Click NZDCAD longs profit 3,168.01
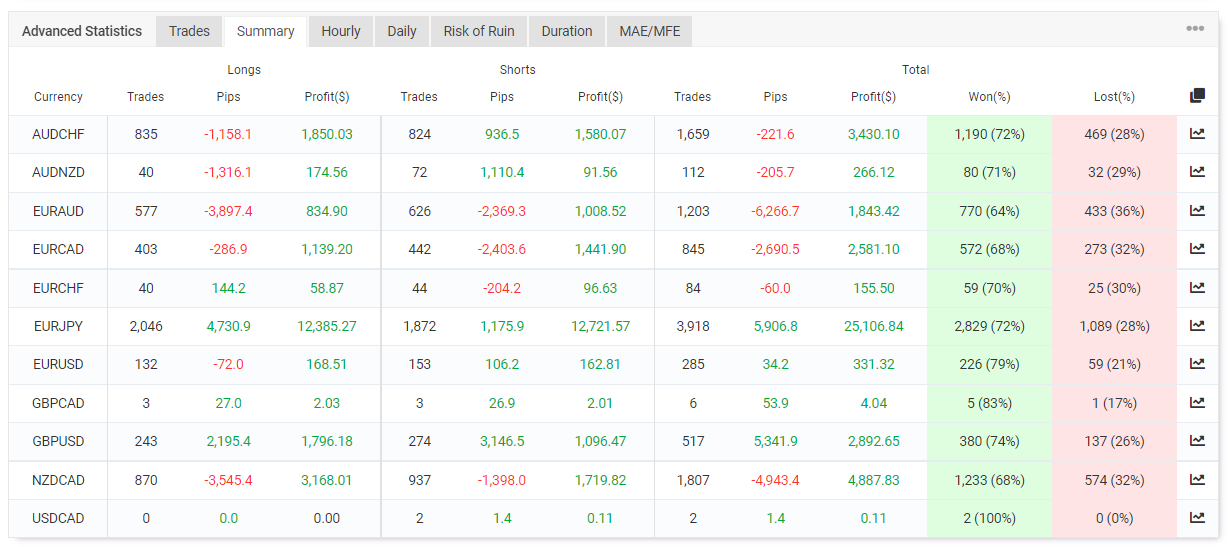1231x547 pixels. [327, 480]
